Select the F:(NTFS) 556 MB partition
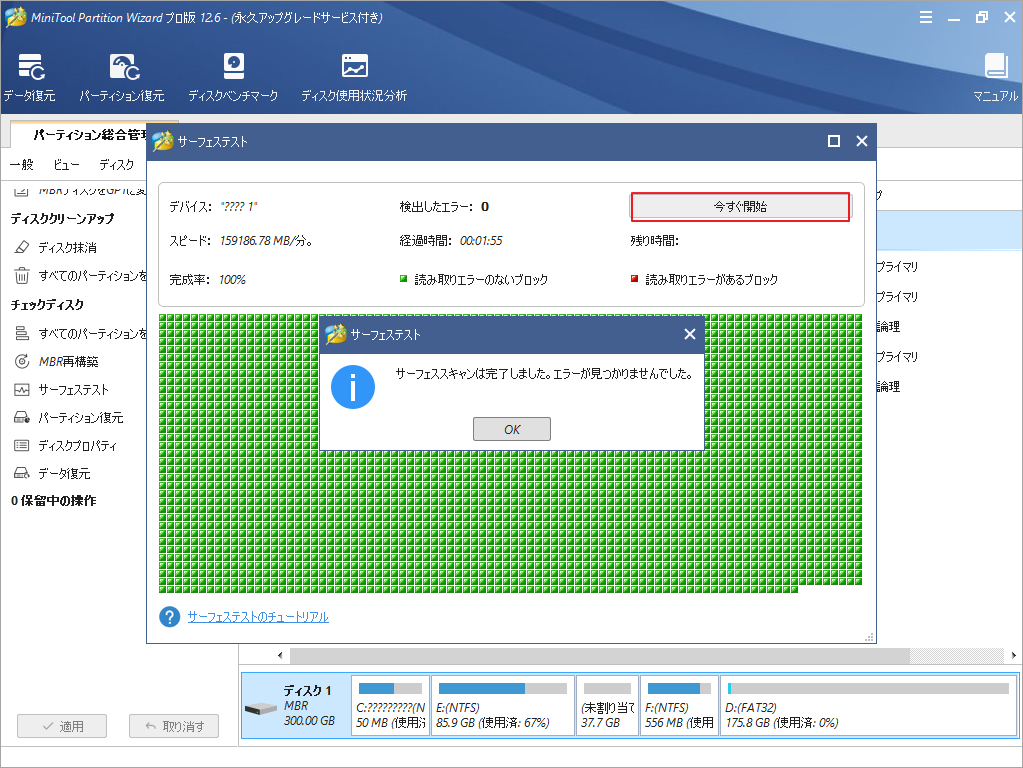 (x=679, y=705)
